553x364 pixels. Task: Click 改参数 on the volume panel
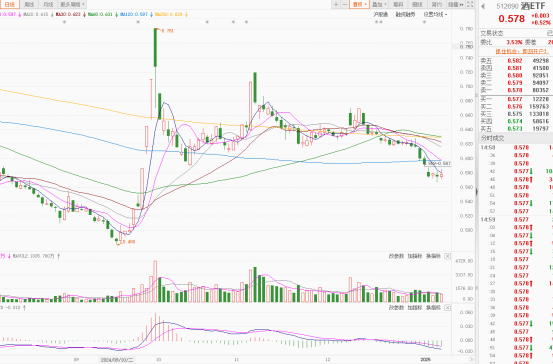click(x=396, y=256)
